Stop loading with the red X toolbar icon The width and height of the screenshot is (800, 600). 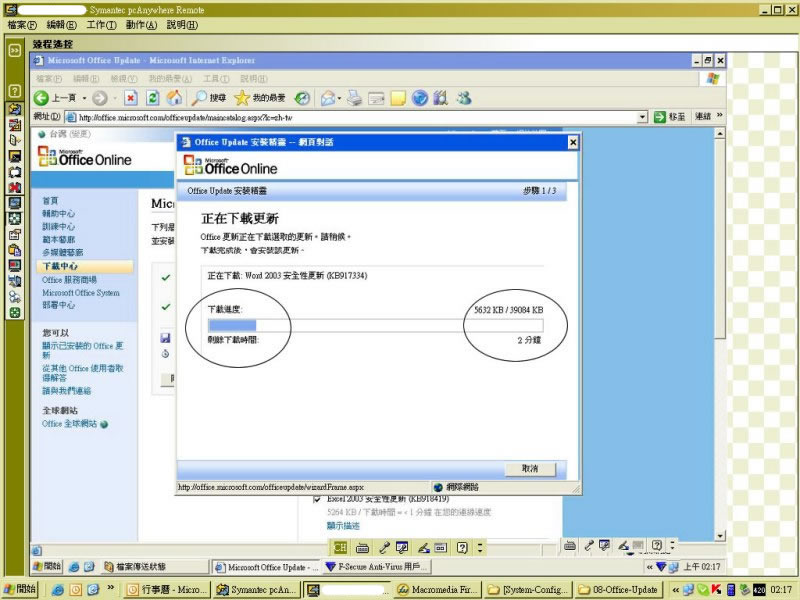[131, 98]
